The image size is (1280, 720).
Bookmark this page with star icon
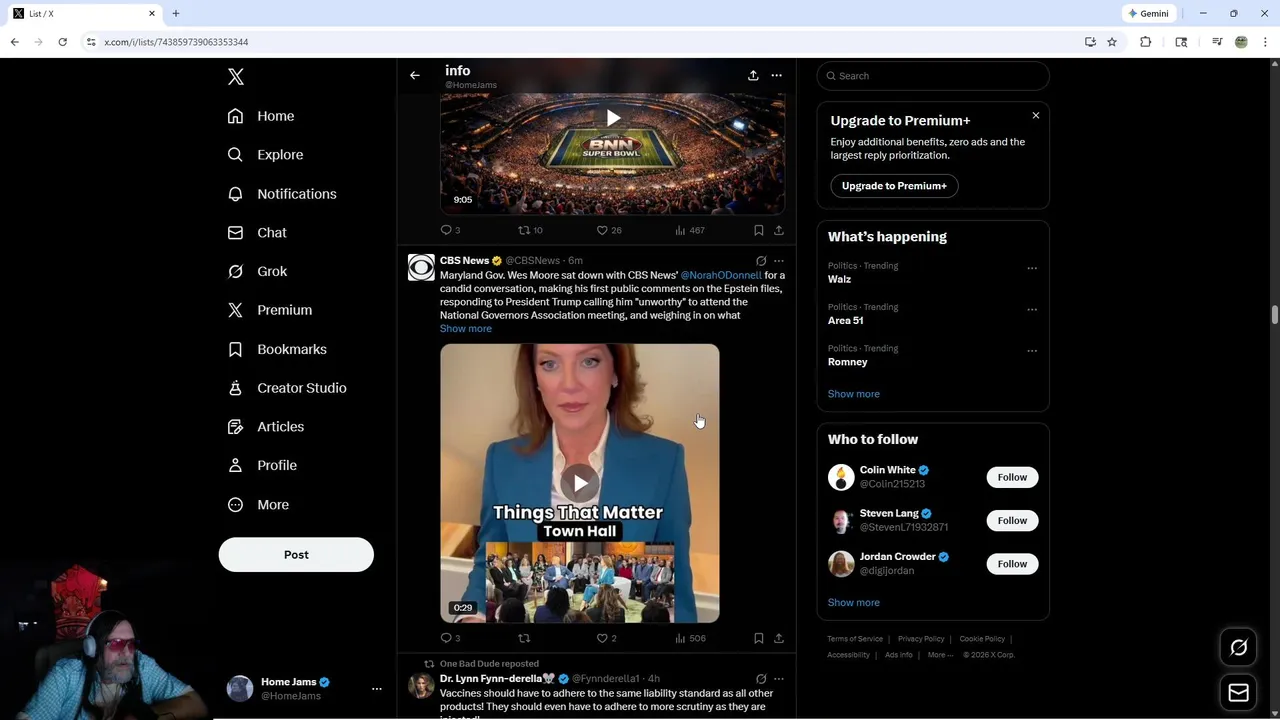point(1112,42)
